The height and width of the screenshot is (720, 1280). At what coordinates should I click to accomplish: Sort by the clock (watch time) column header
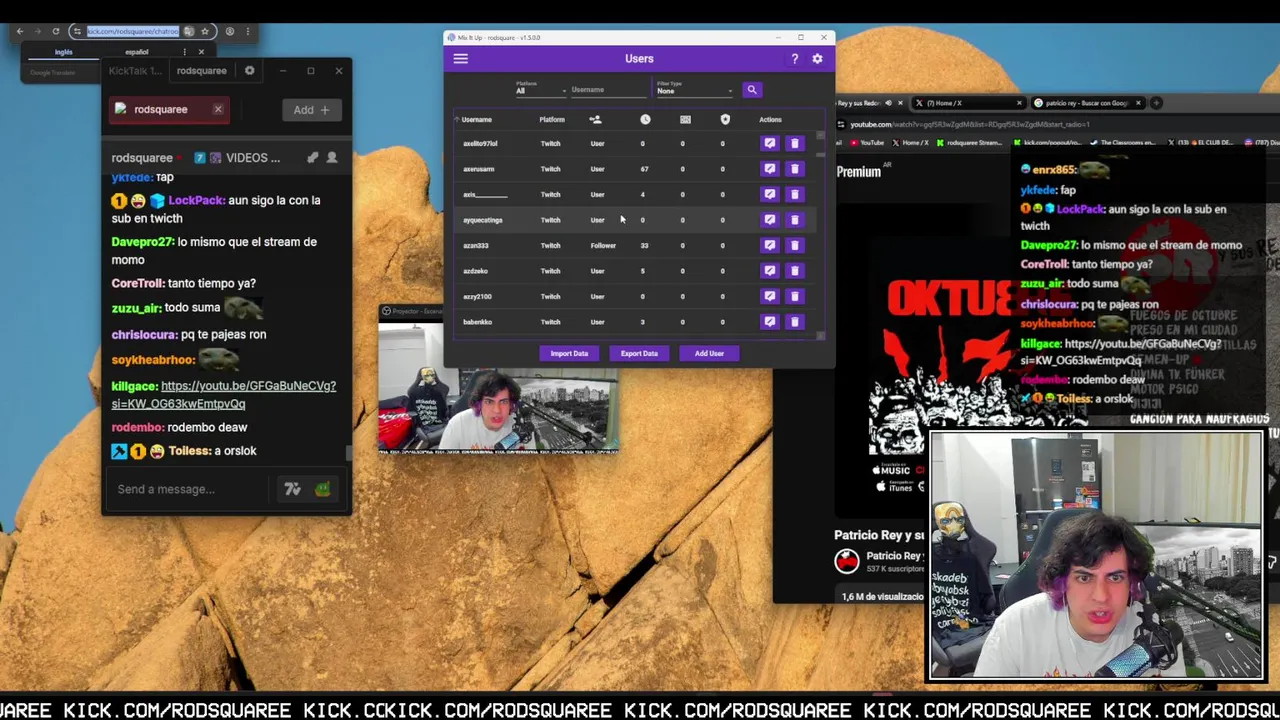point(645,119)
